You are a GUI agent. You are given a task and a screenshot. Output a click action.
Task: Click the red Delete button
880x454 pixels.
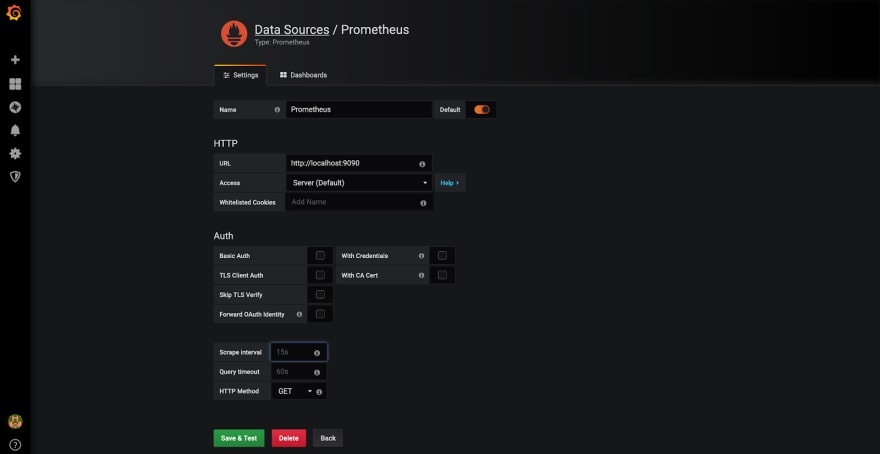(x=288, y=438)
